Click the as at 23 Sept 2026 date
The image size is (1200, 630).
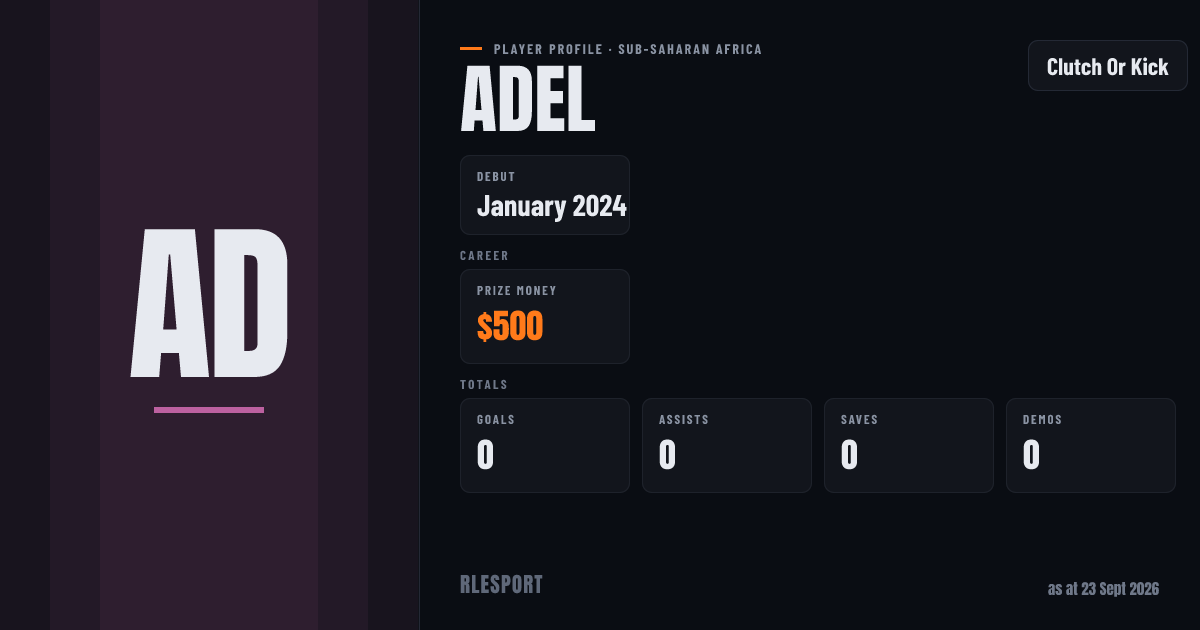[x=1103, y=589]
